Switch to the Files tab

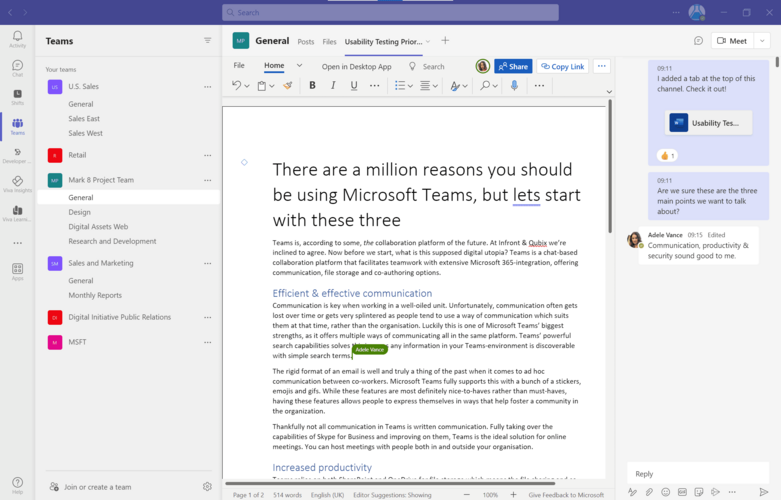[329, 42]
